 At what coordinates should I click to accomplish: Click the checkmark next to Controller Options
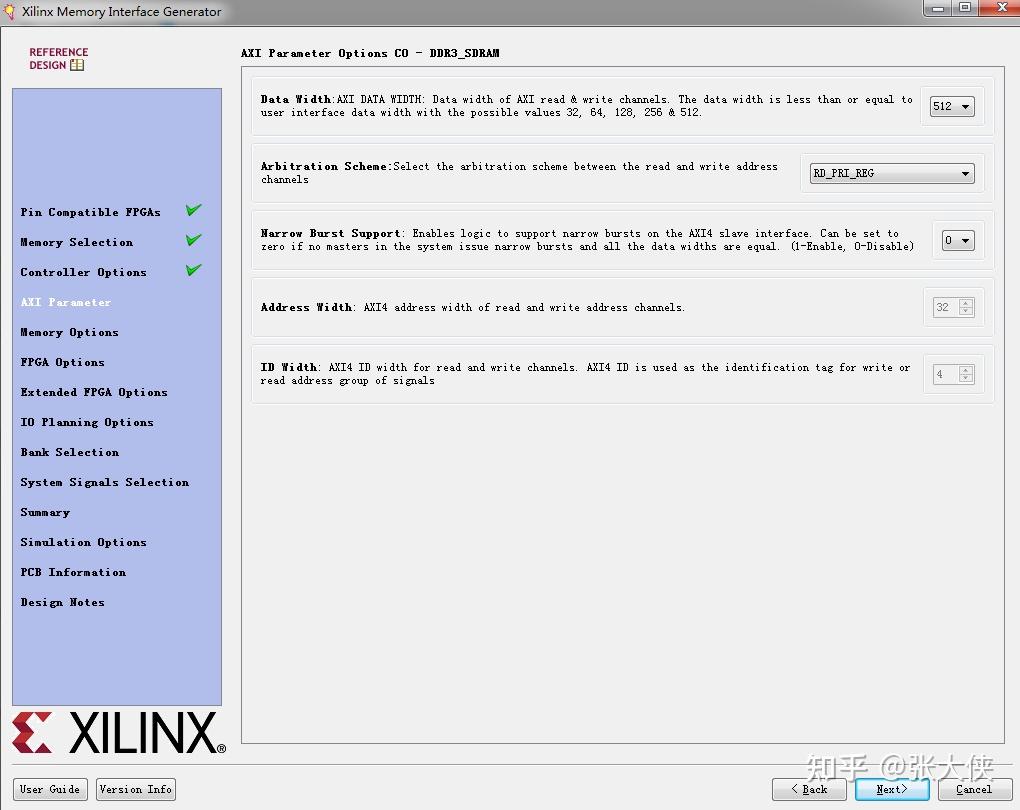click(x=193, y=270)
